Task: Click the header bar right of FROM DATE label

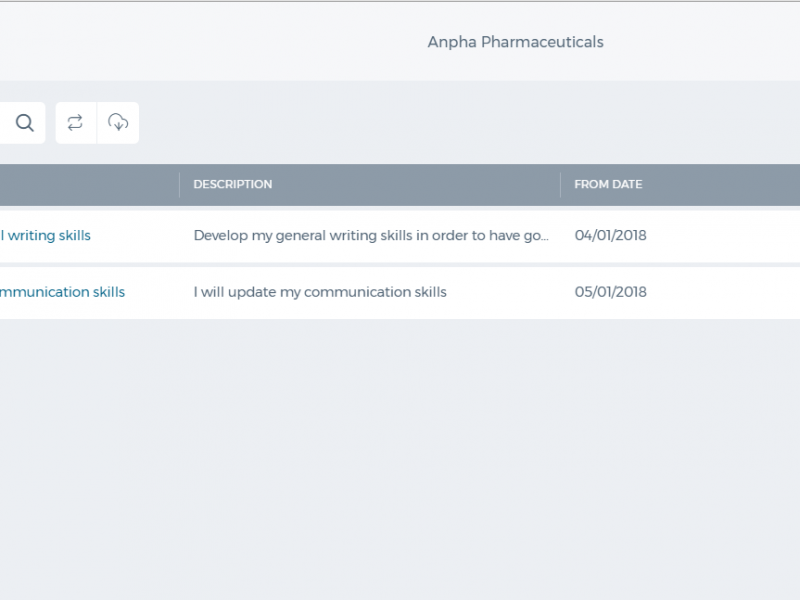Action: pos(722,185)
